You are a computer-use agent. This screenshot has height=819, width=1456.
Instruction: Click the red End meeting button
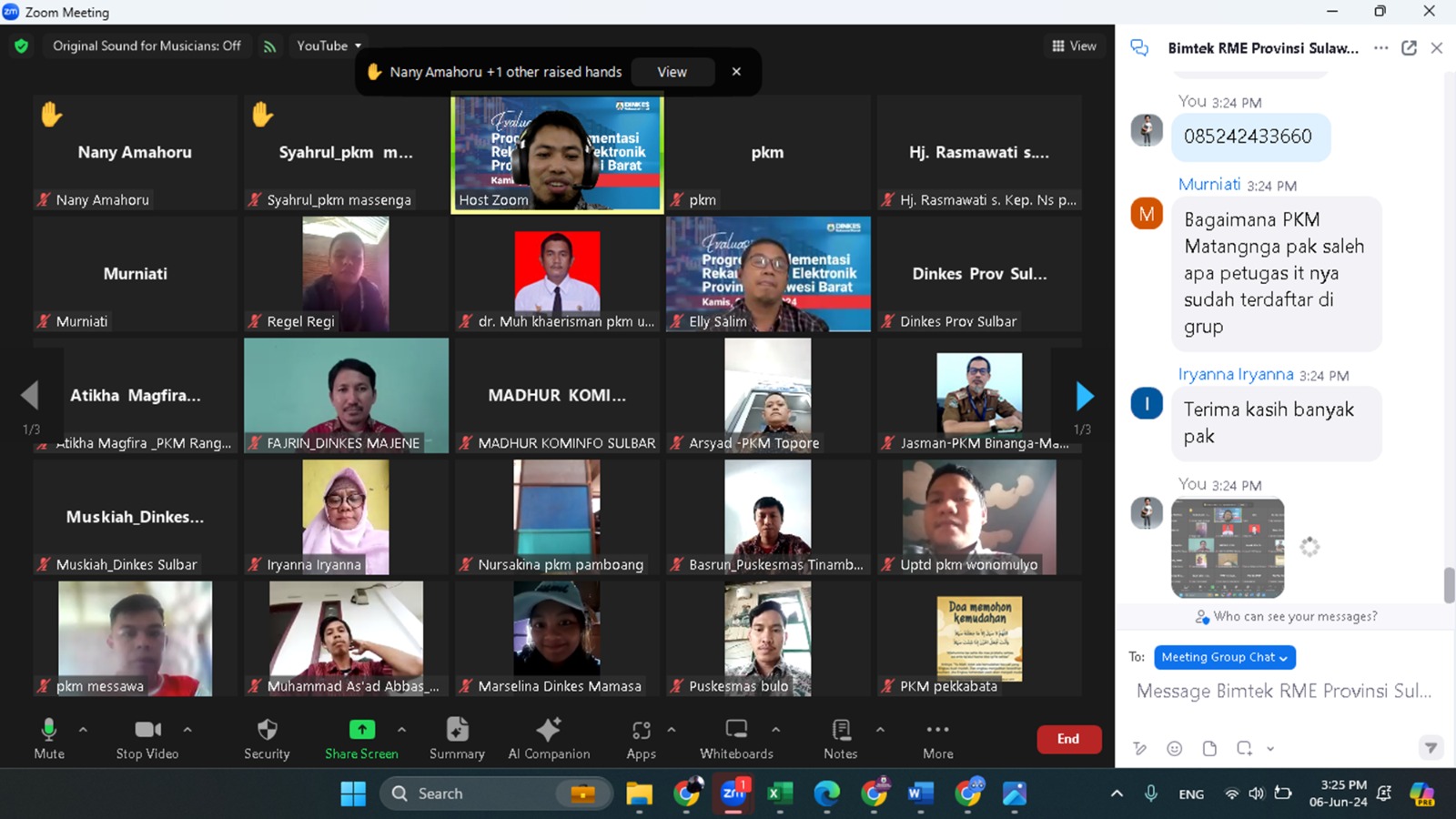1068,739
